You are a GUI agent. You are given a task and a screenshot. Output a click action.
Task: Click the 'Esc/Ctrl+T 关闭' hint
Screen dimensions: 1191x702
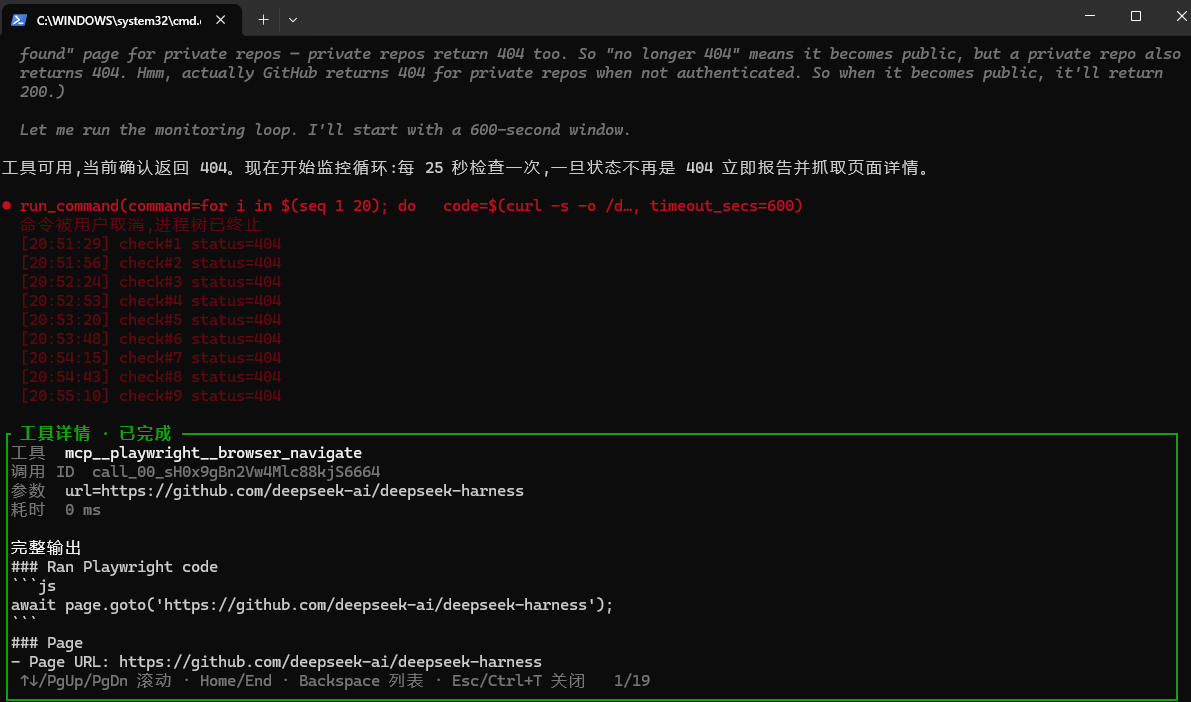[518, 681]
